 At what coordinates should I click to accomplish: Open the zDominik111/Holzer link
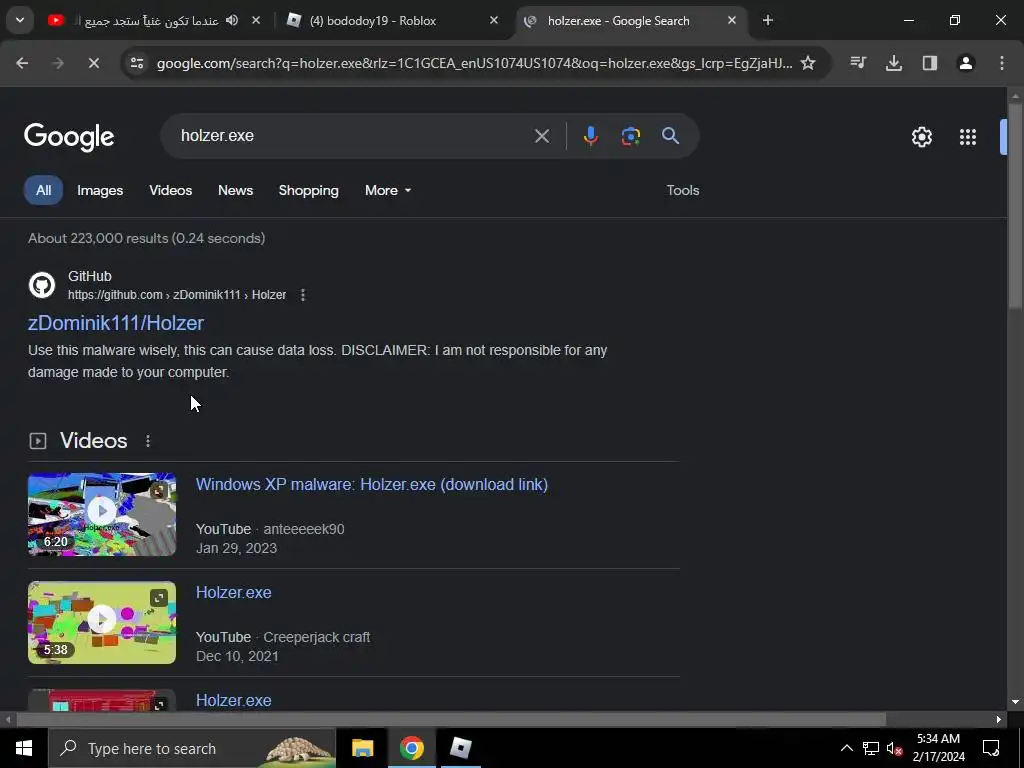point(116,323)
